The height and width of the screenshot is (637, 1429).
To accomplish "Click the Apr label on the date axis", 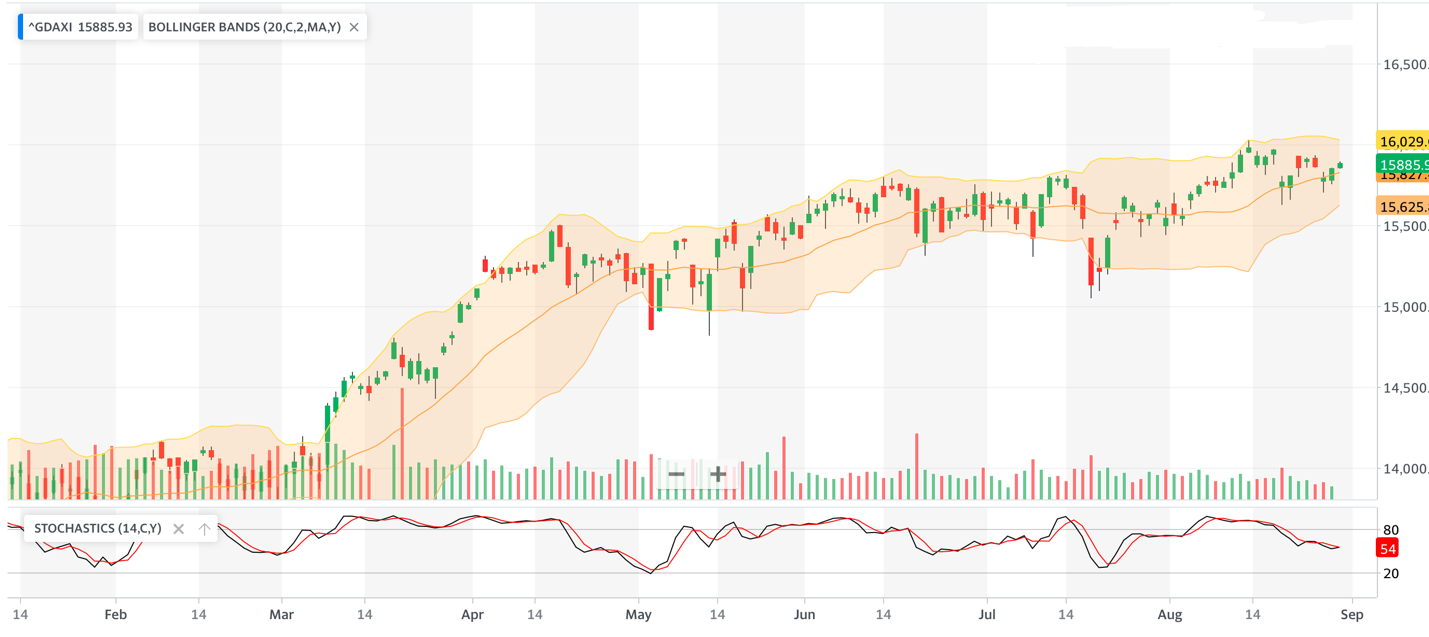I will [x=473, y=614].
